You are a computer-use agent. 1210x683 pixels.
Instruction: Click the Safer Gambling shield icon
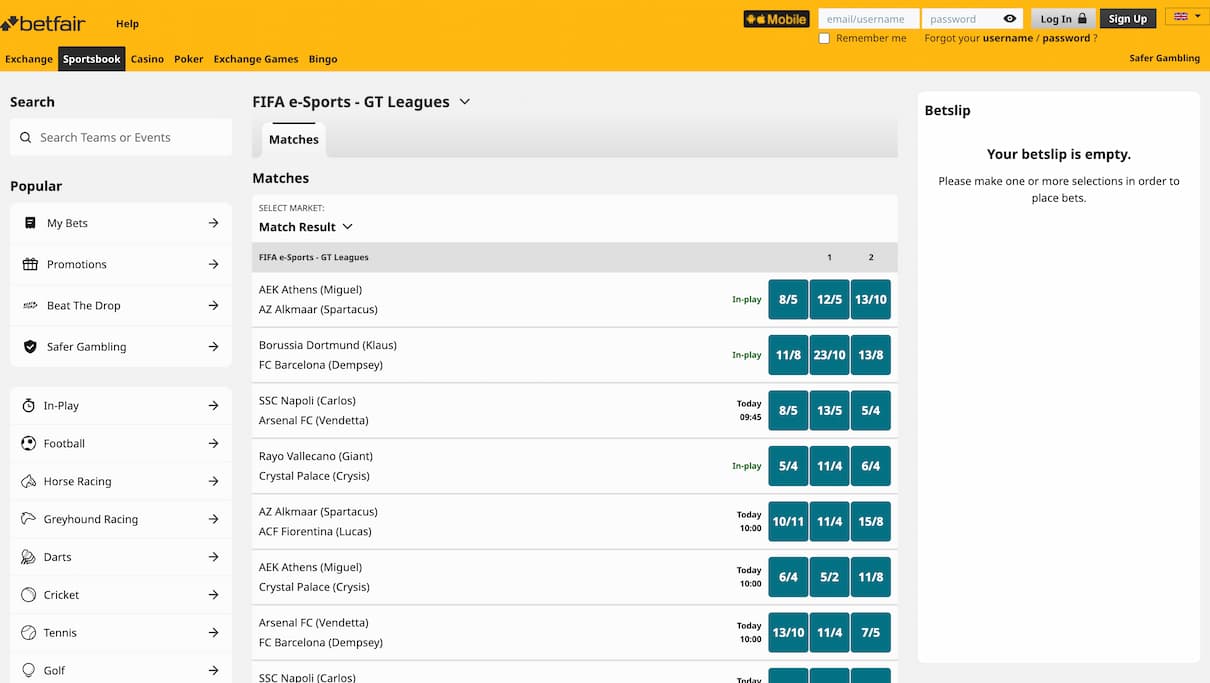[x=30, y=347]
